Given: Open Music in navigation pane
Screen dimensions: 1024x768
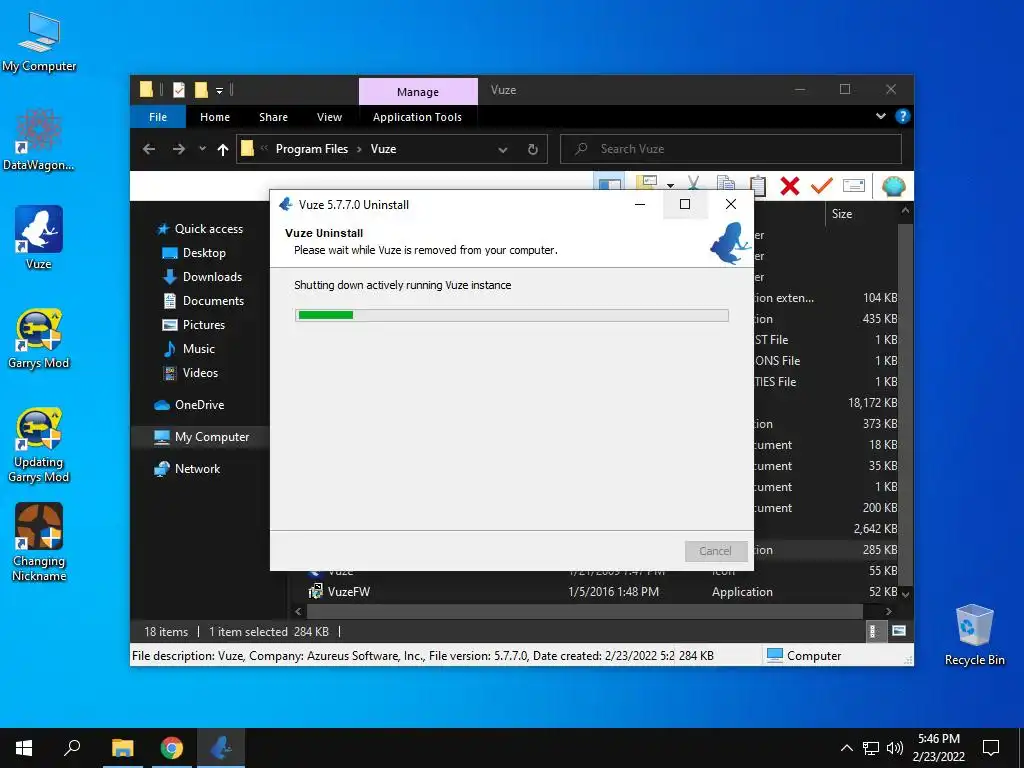Looking at the screenshot, I should pos(199,349).
